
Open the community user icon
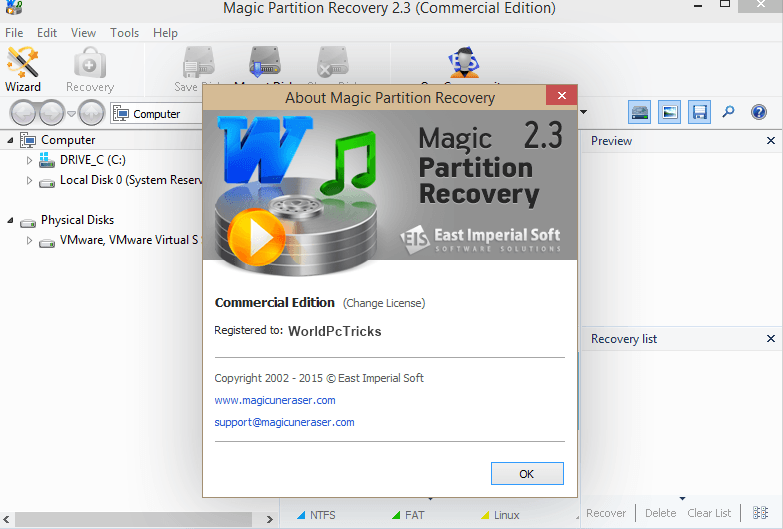pyautogui.click(x=464, y=63)
